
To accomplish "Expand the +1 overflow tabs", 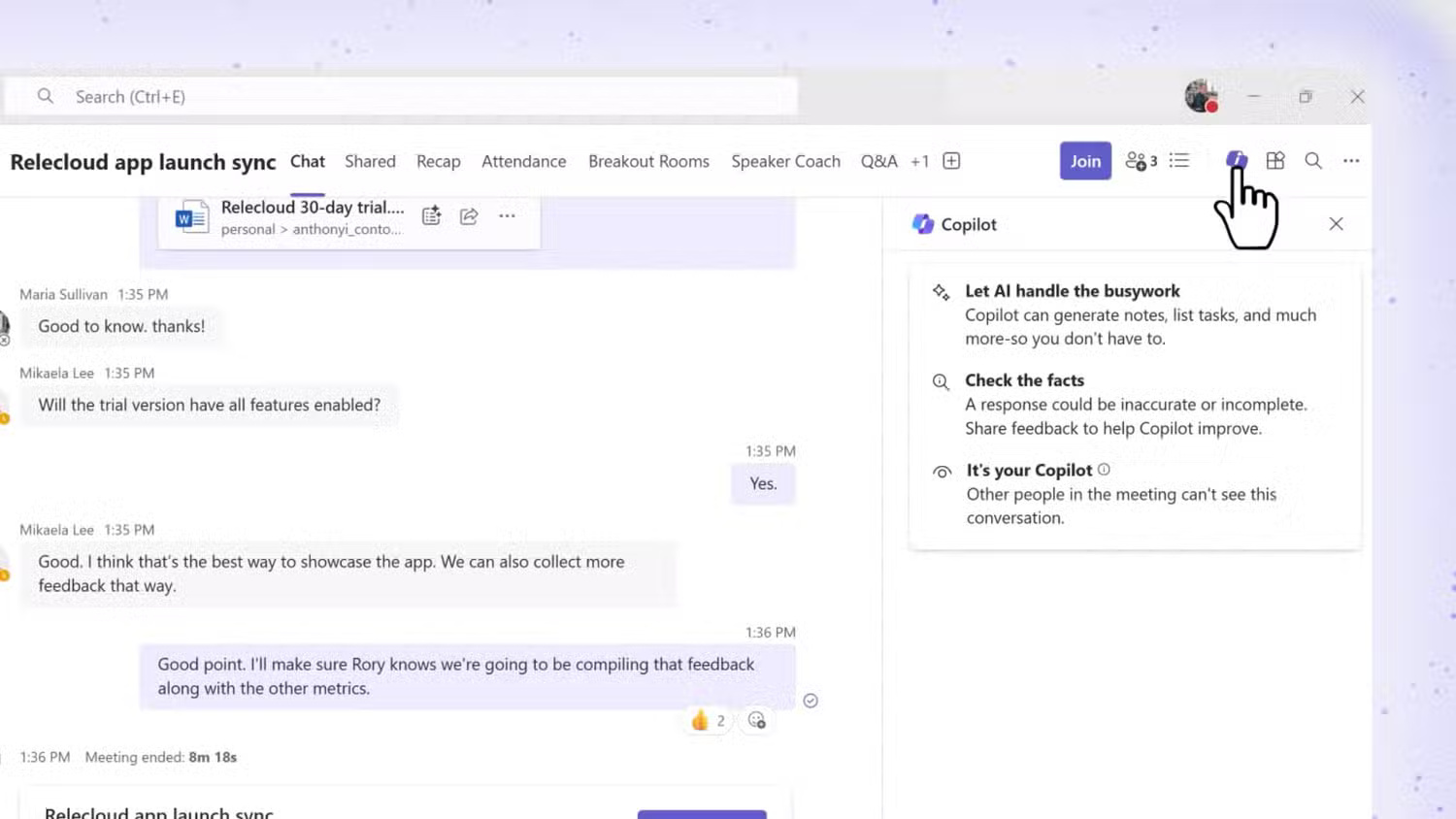I will 919,161.
